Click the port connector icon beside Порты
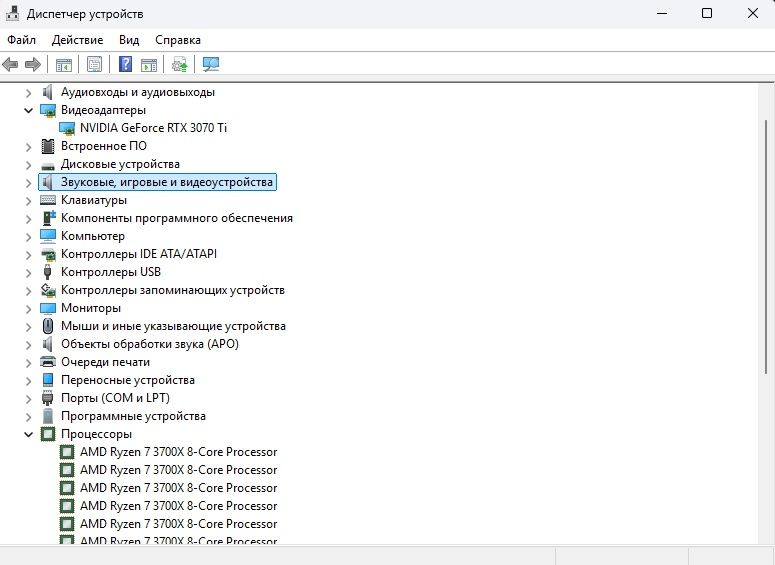 coord(47,398)
